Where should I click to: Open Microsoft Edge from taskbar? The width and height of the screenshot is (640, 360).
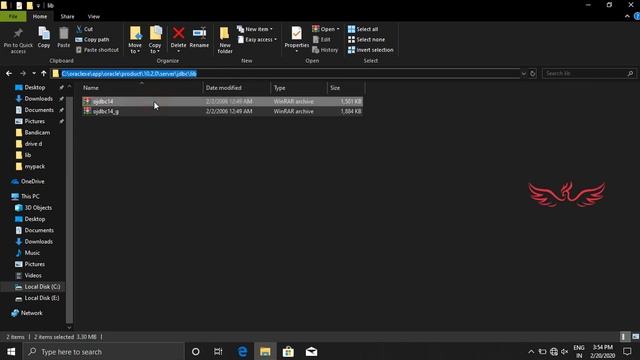tap(242, 351)
